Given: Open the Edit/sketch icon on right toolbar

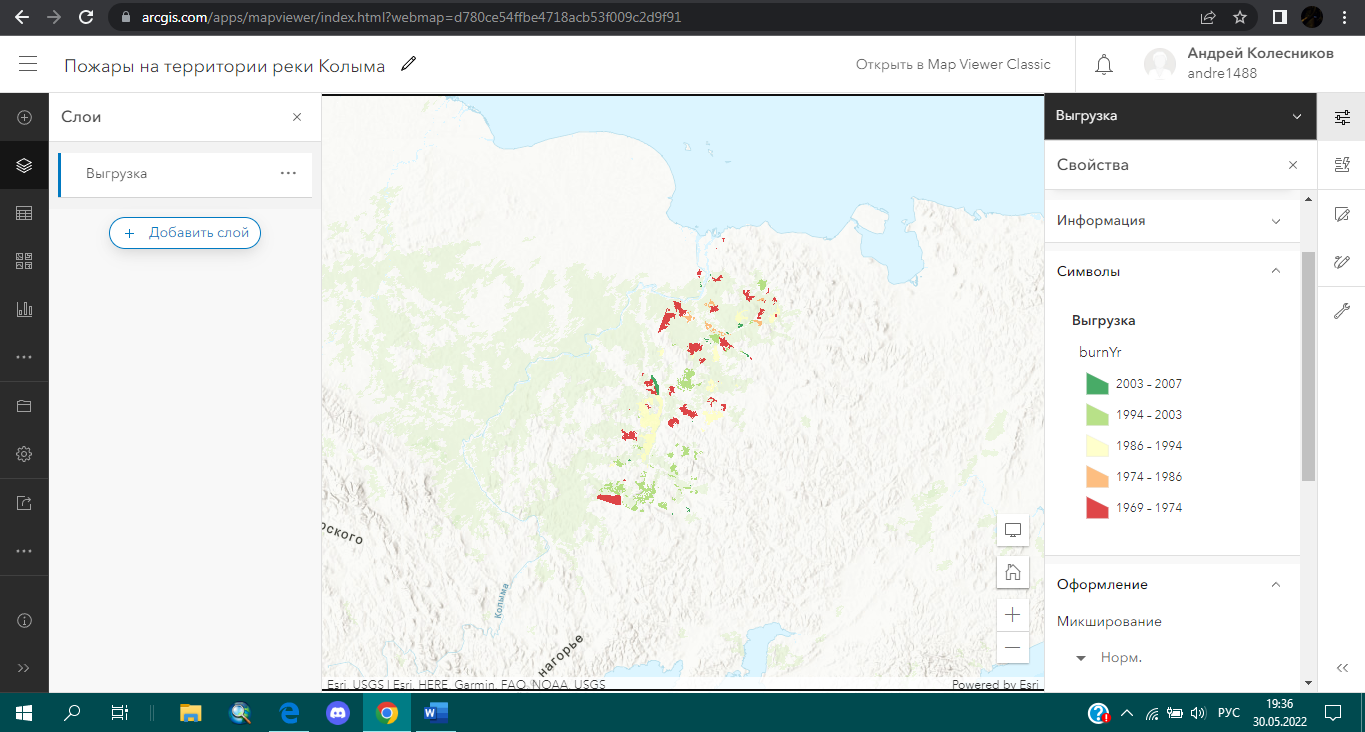Looking at the screenshot, I should click(x=1342, y=213).
